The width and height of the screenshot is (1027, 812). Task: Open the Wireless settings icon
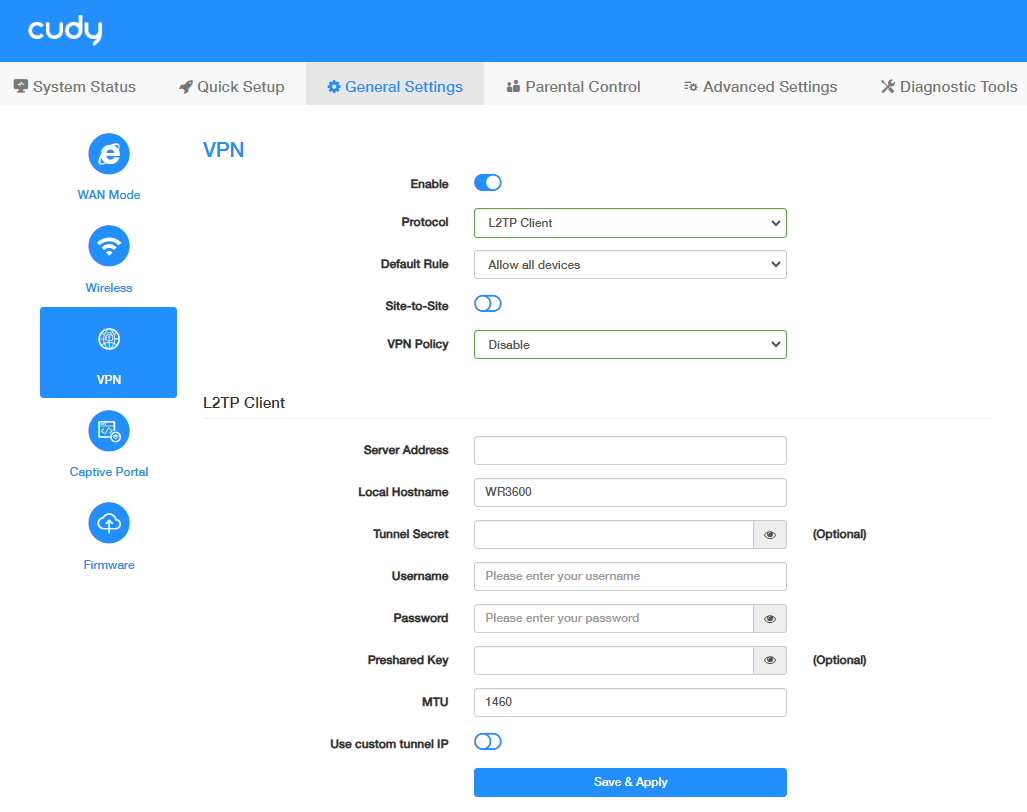click(109, 246)
